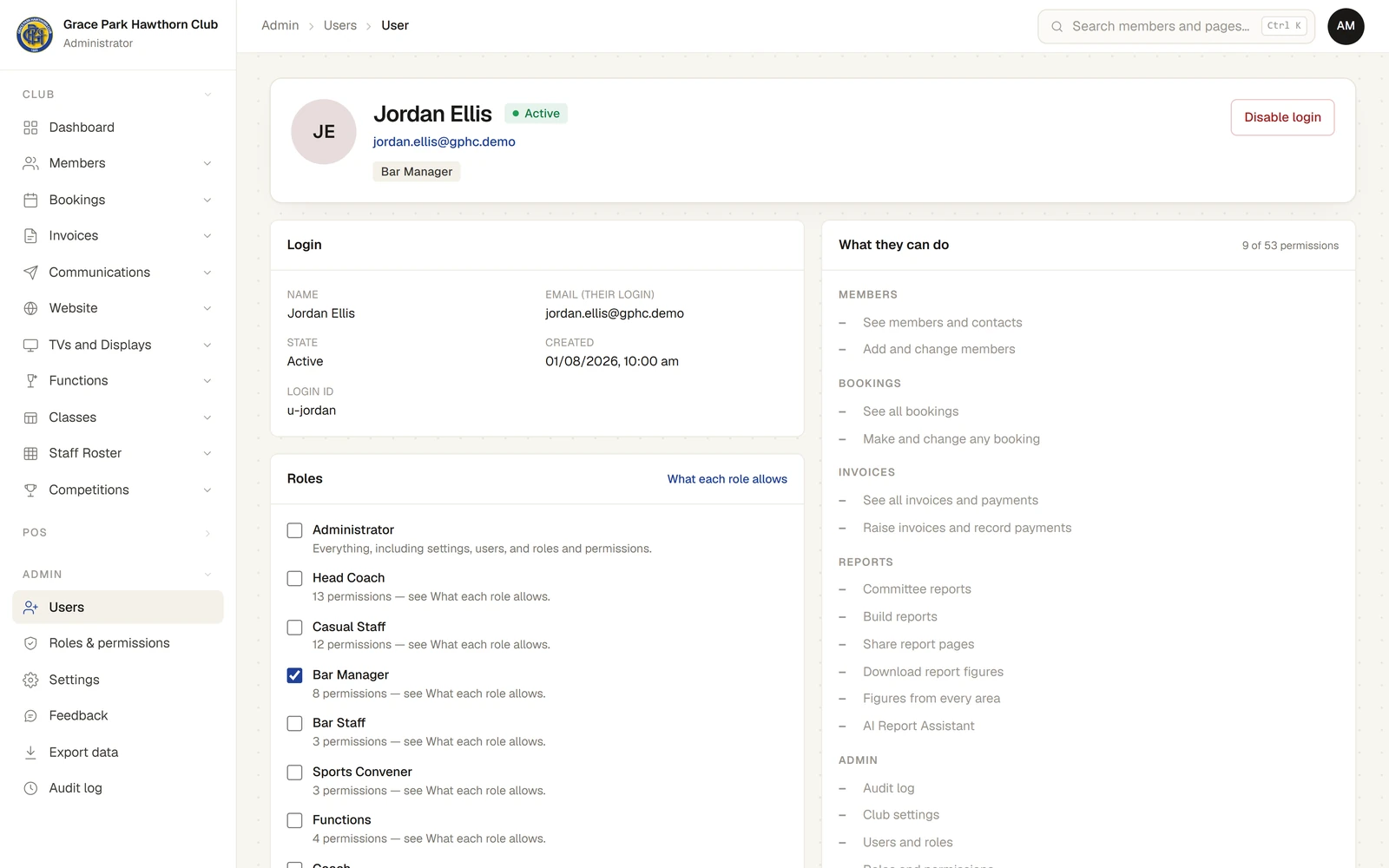Click the Website globe icon
The image size is (1389, 868).
30,308
